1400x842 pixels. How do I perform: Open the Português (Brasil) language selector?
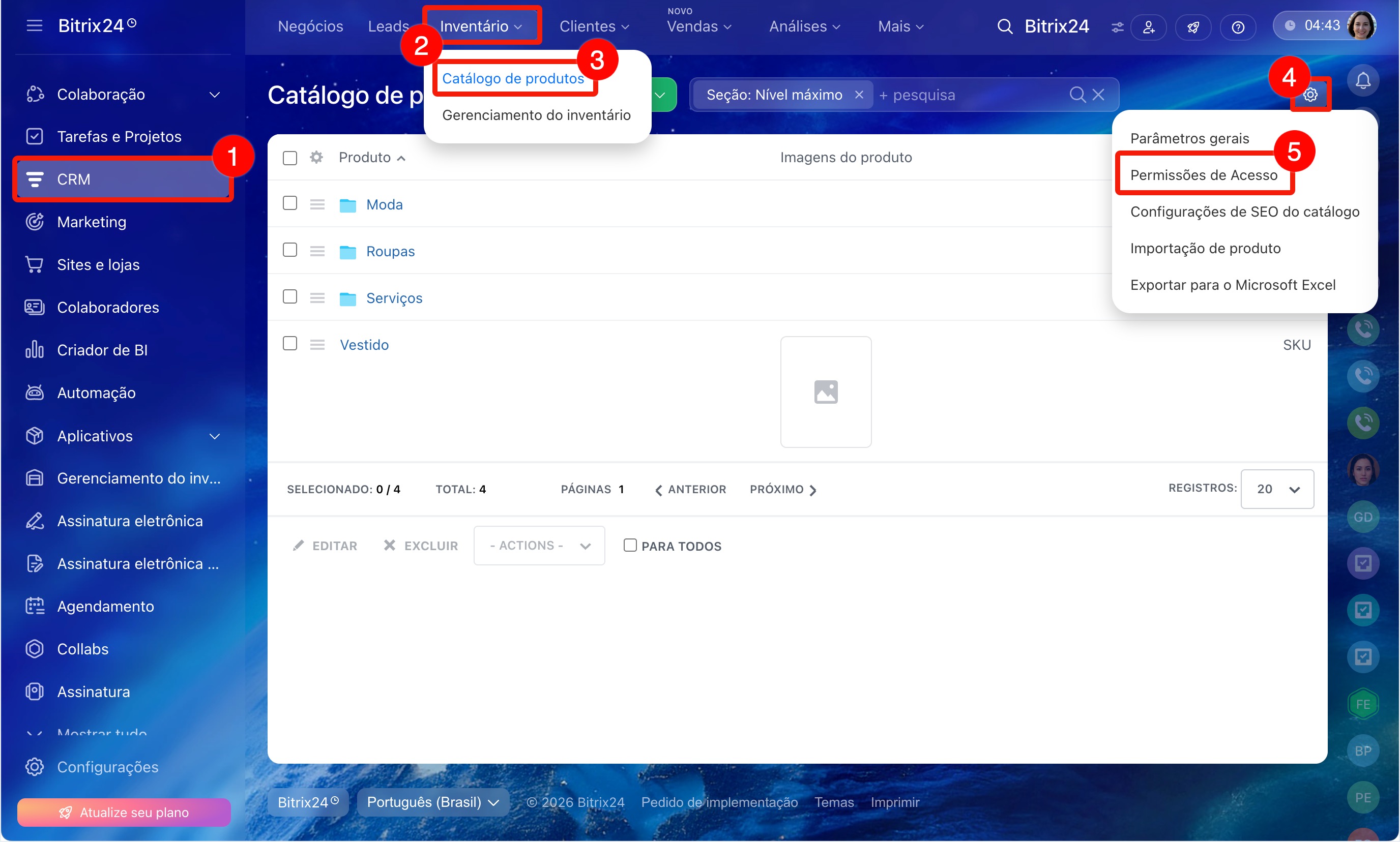coord(432,802)
